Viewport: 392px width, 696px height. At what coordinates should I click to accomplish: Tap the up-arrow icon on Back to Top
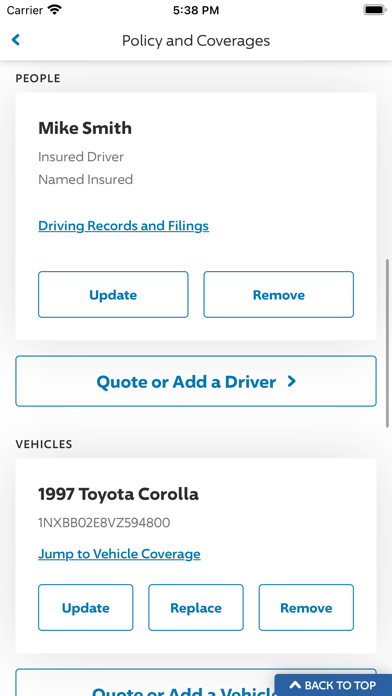(x=295, y=685)
